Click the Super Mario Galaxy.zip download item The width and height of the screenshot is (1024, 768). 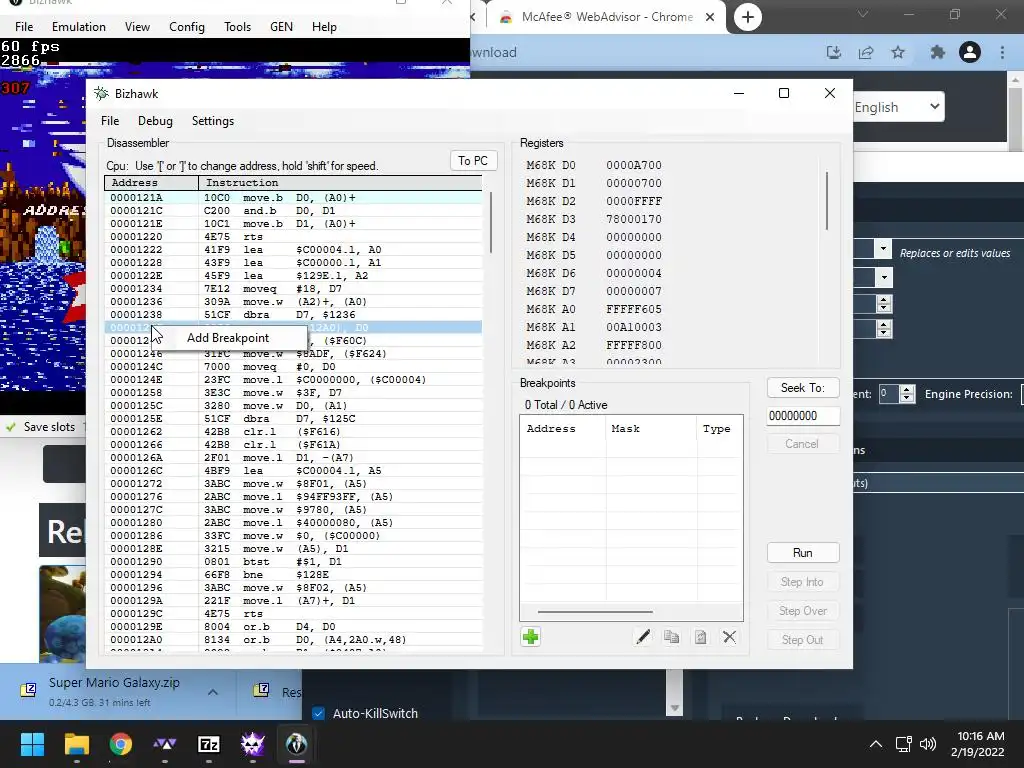point(114,691)
